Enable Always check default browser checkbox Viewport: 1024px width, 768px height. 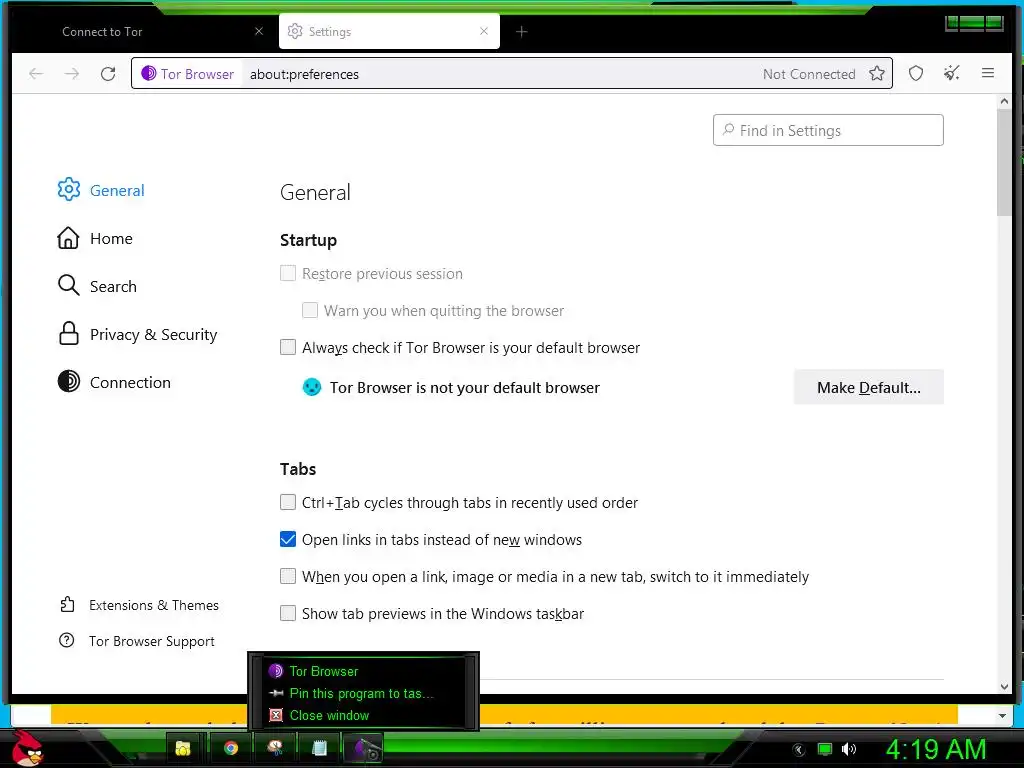tap(288, 347)
